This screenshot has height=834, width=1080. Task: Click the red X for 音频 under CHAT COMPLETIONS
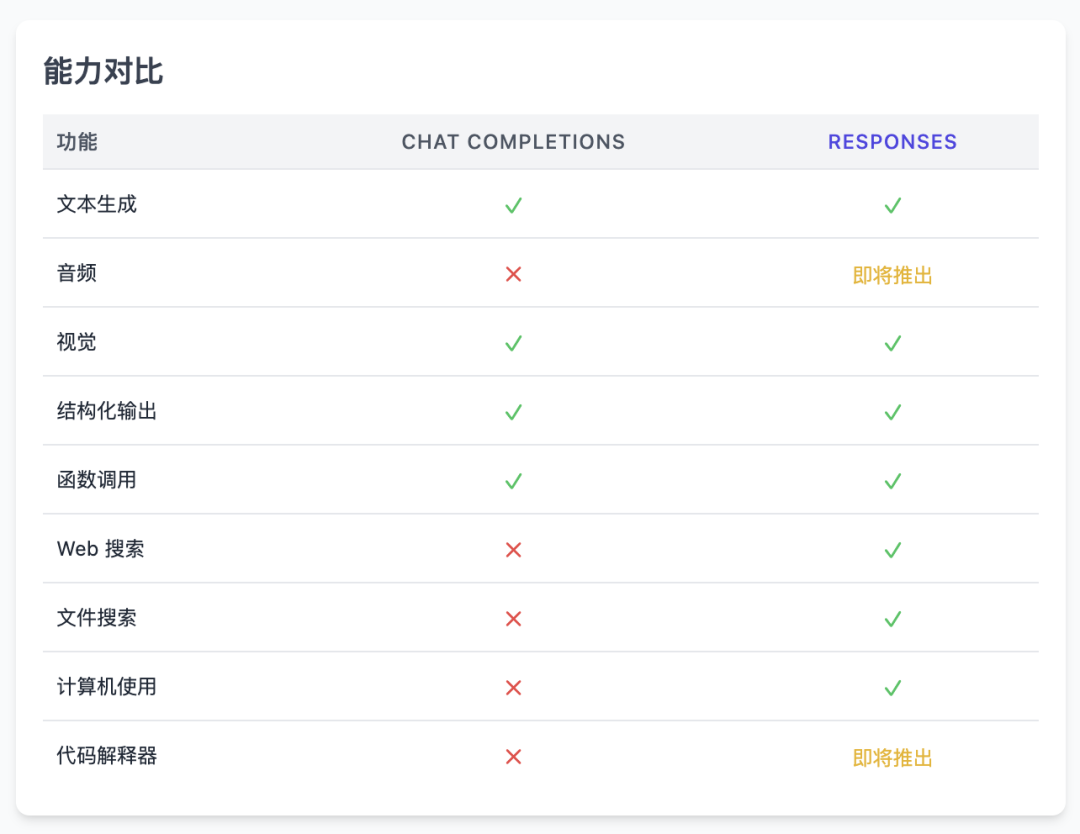(x=513, y=274)
